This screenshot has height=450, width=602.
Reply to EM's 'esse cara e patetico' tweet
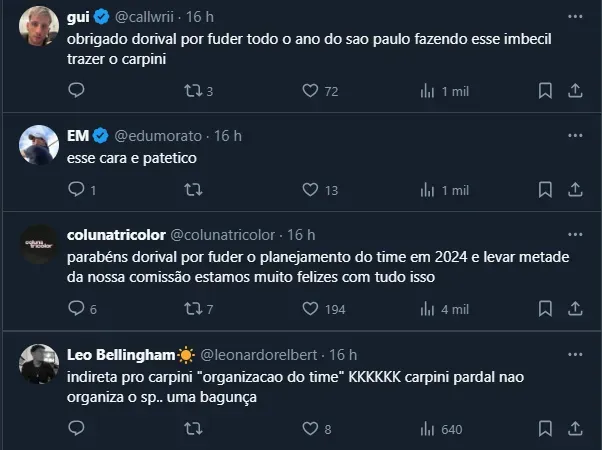(77, 190)
